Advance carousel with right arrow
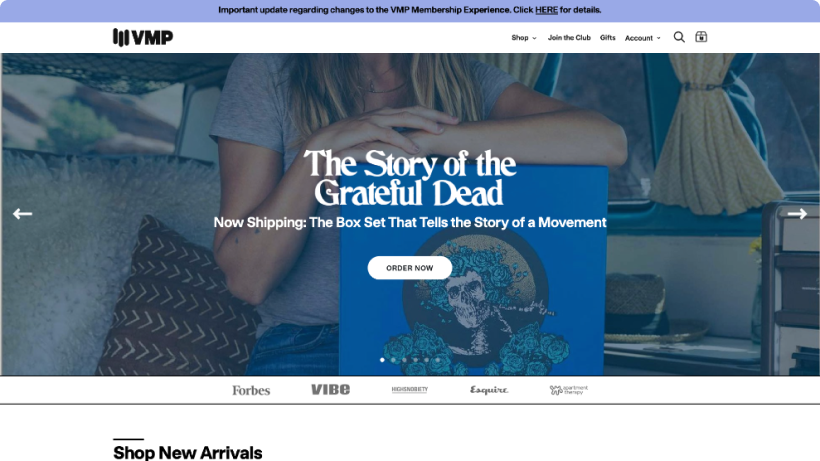Viewport: 820px width, 461px height. tap(797, 214)
